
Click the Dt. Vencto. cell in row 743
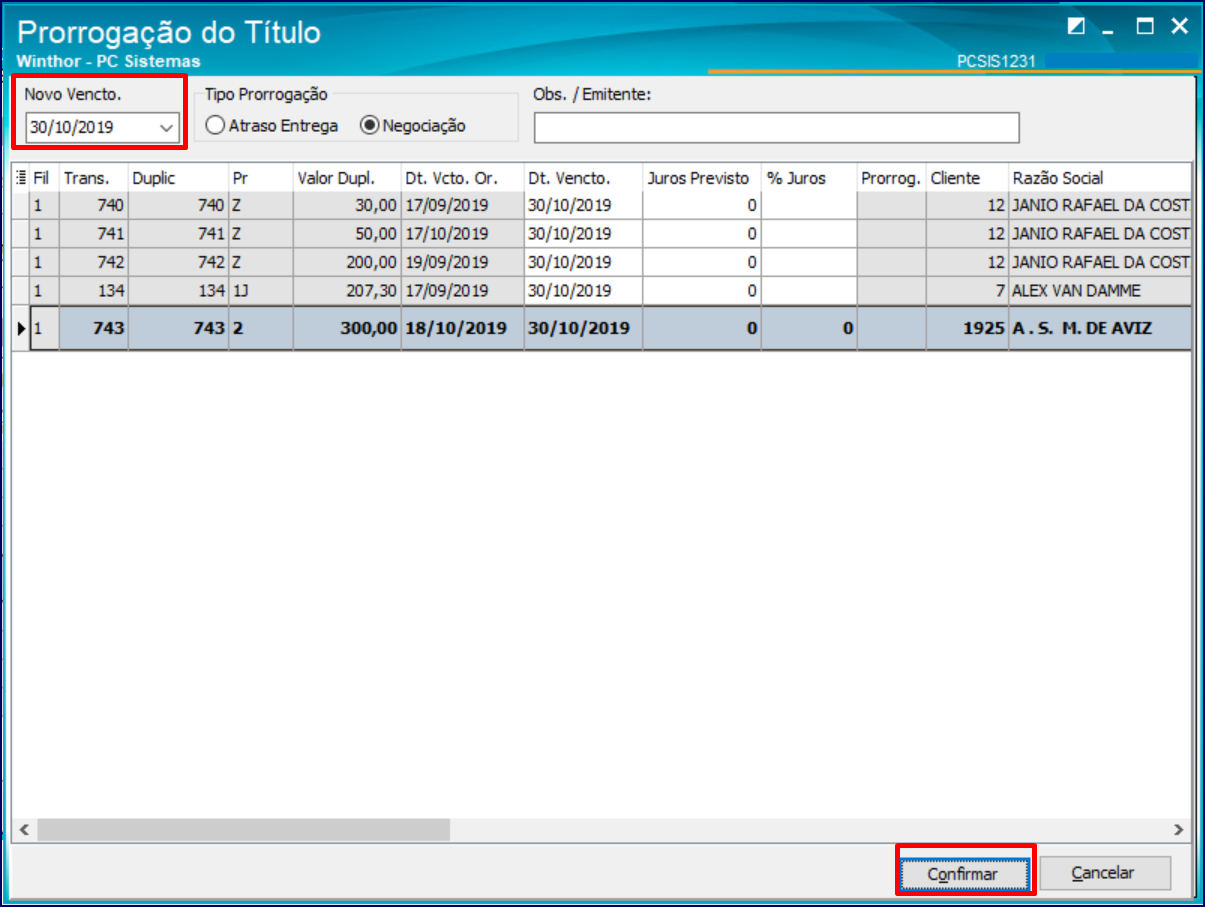pos(583,328)
